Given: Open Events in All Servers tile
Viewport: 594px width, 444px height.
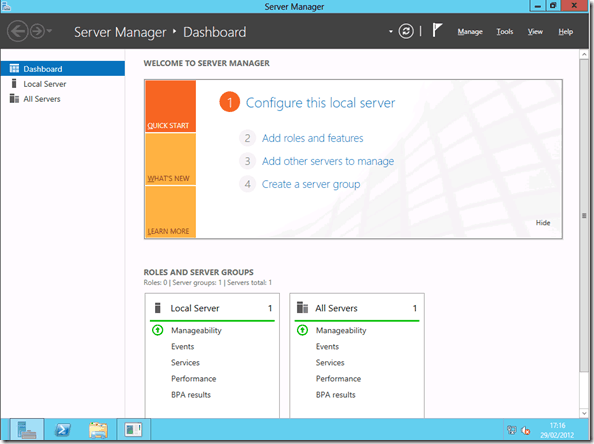Looking at the screenshot, I should [327, 347].
